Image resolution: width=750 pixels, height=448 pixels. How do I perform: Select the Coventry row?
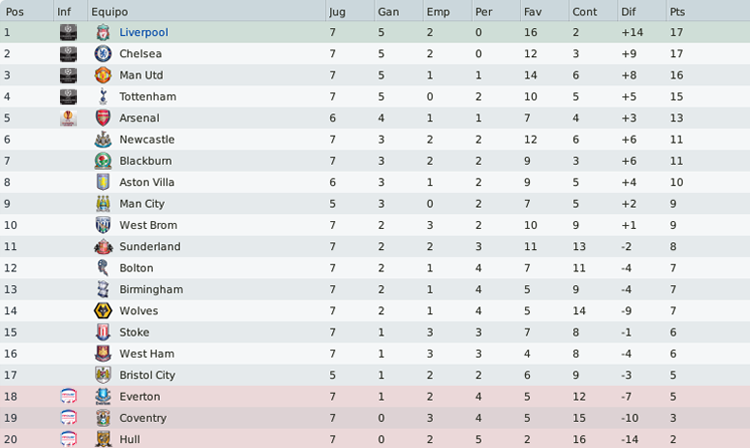[375, 418]
